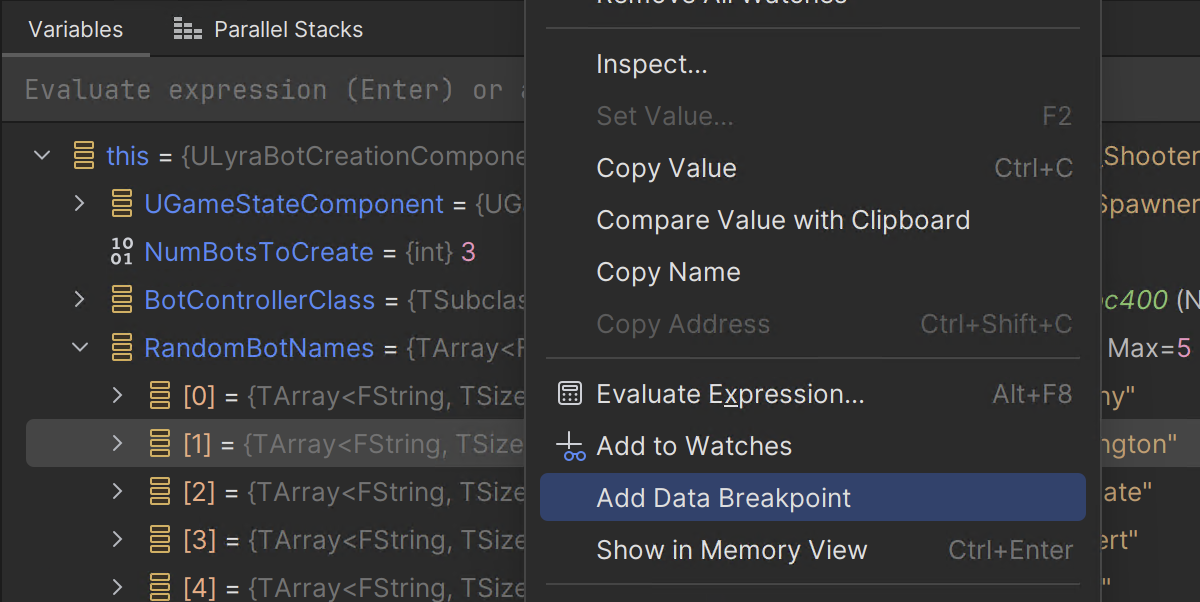
Task: Expand array element [2] chevron
Action: (x=118, y=492)
